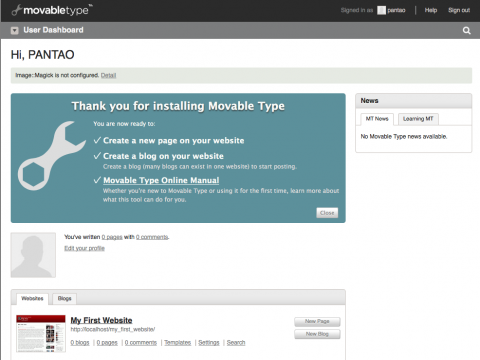
Task: Click Create a blog on your website
Action: (x=163, y=156)
